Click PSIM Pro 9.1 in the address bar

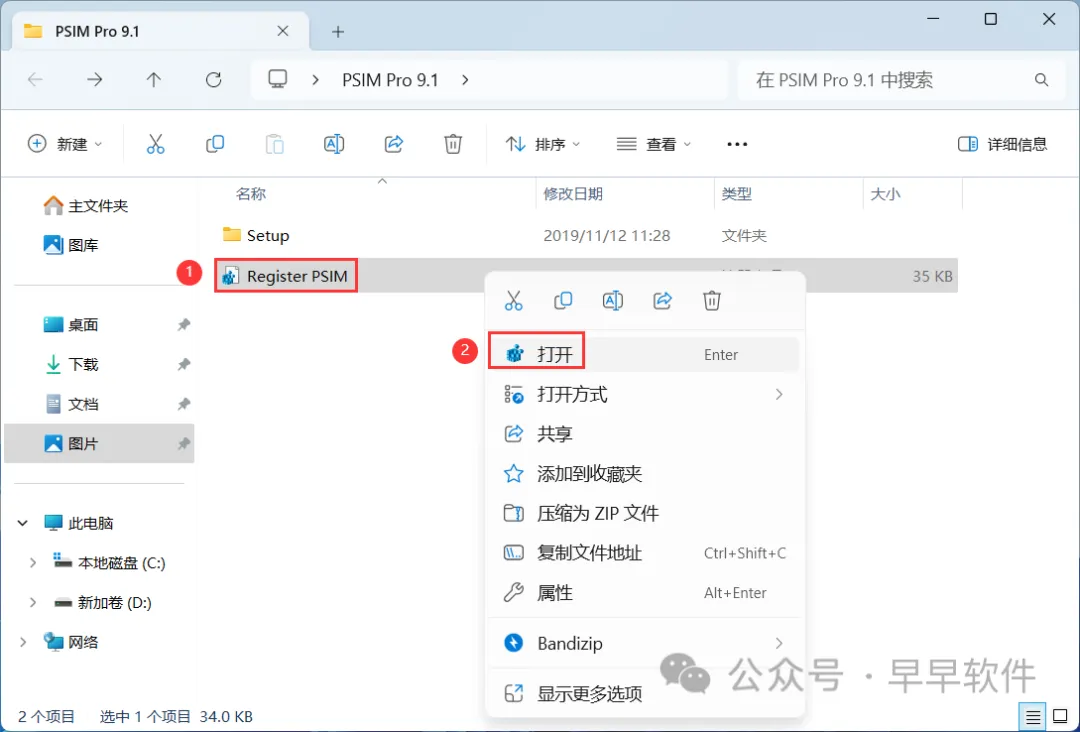391,80
